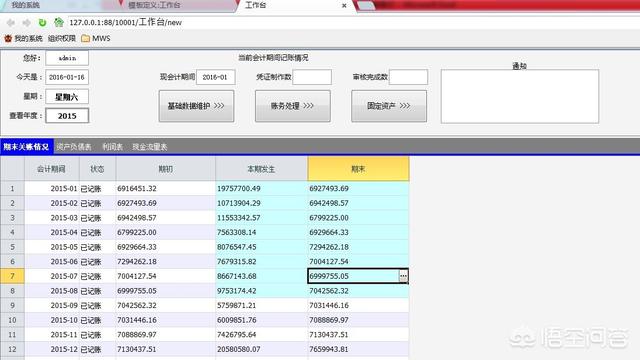Click the 审核完成数 input box
Viewport: 640px width, 360px height.
pos(408,77)
